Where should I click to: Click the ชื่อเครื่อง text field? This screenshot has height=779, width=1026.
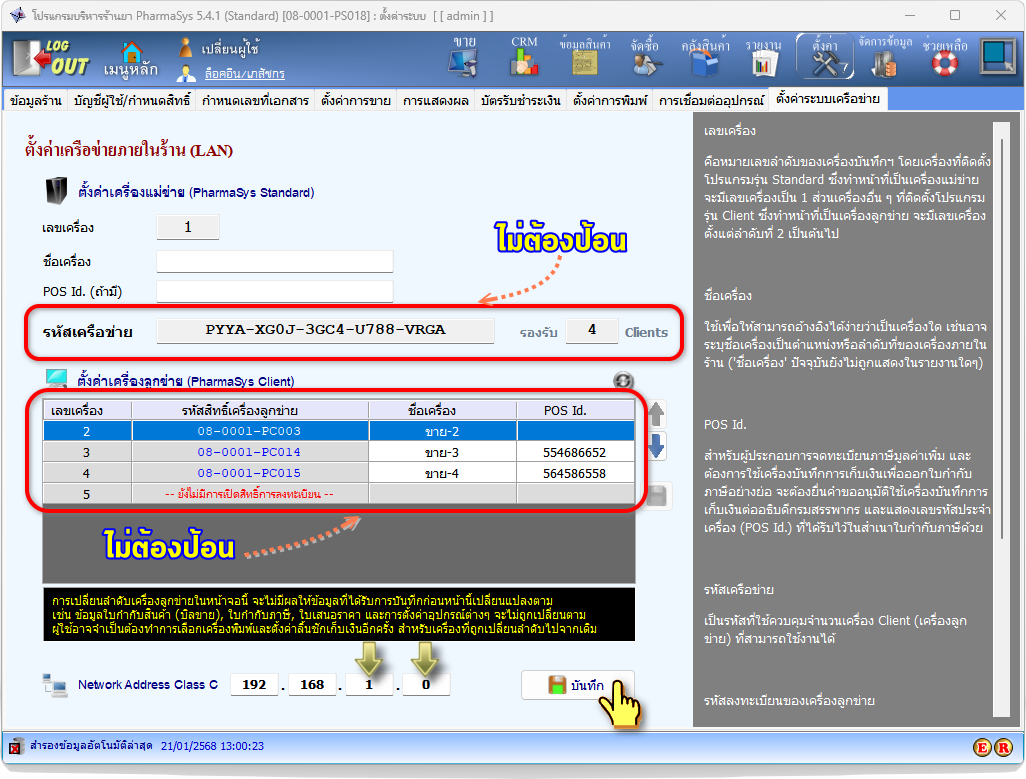point(275,261)
